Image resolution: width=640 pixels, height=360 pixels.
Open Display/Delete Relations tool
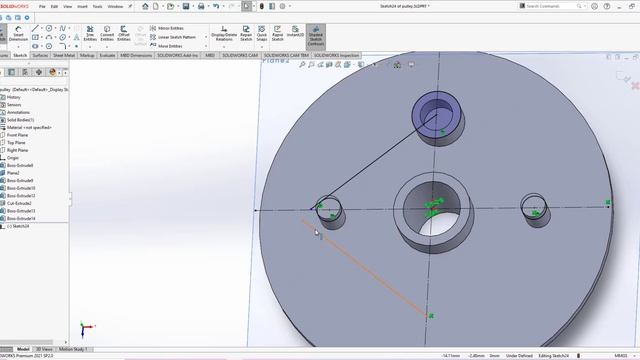[x=224, y=33]
